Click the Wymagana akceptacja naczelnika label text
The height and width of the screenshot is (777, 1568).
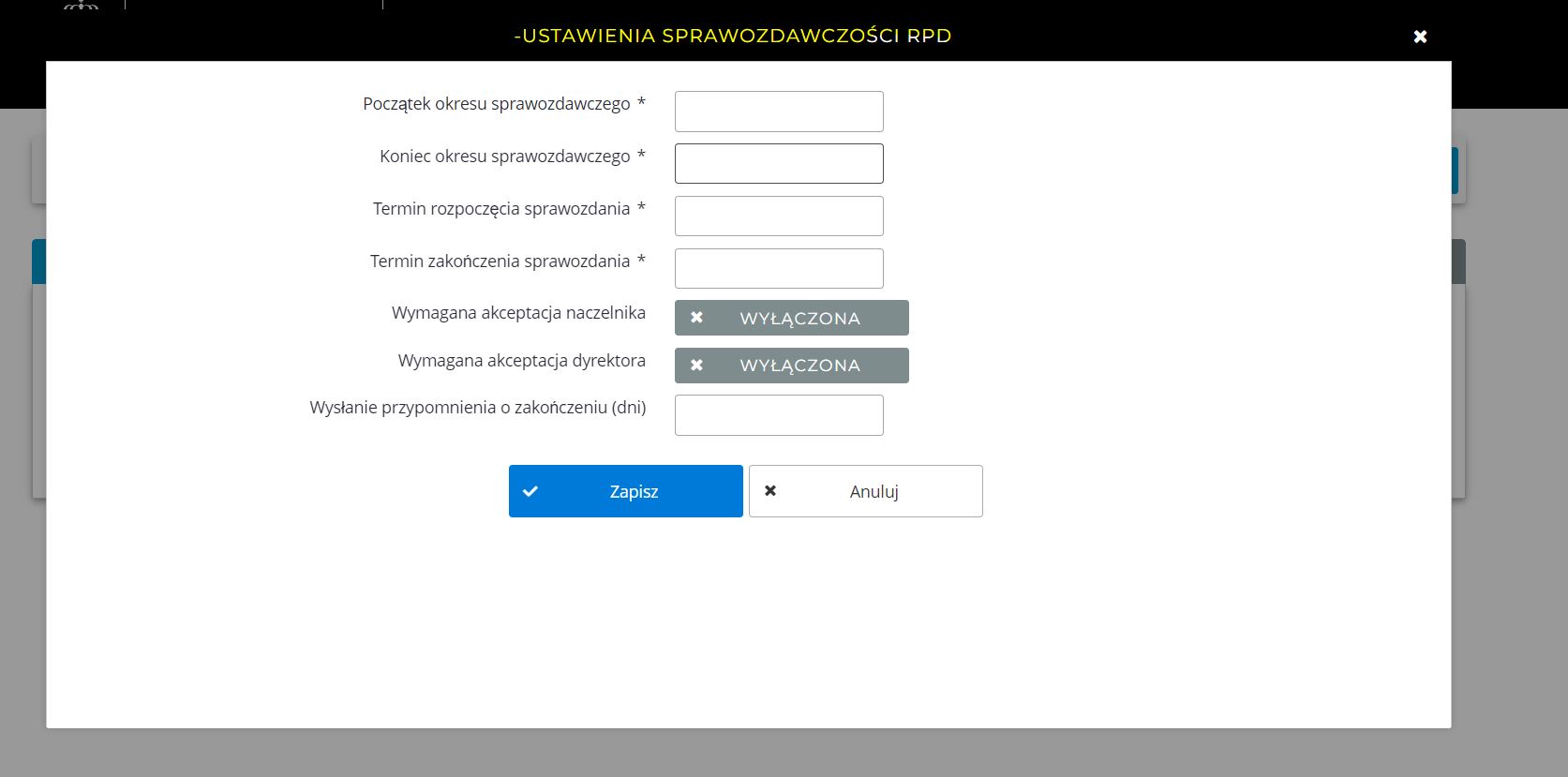tap(518, 313)
